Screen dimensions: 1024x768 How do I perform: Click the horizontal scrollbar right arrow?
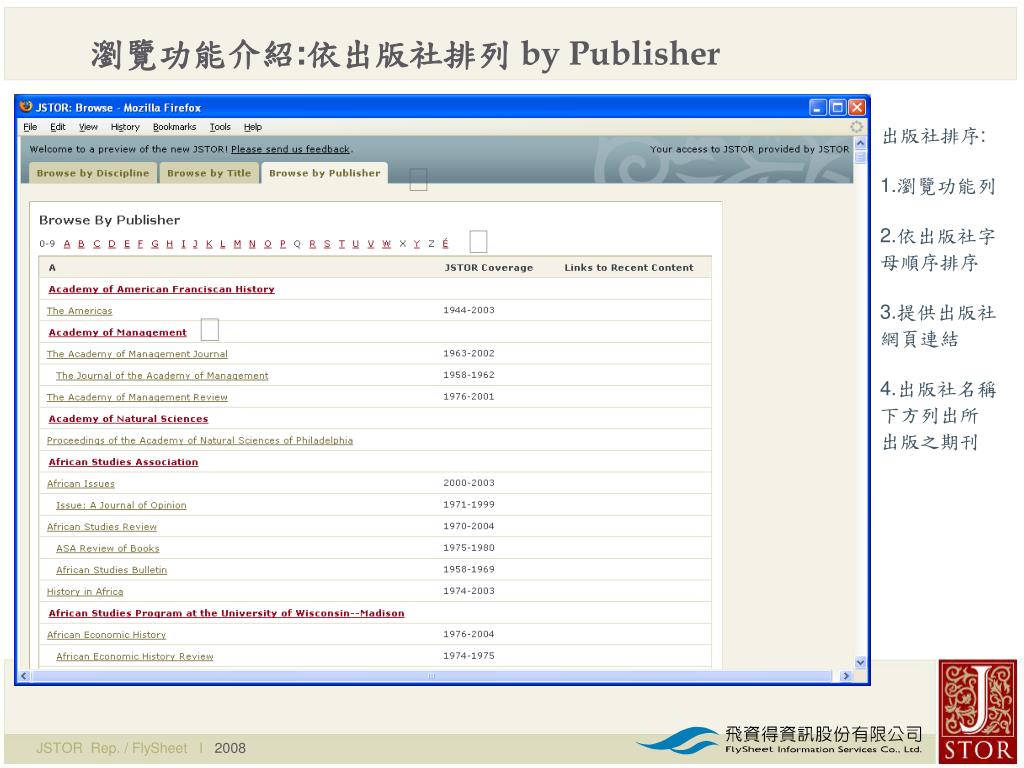point(846,676)
